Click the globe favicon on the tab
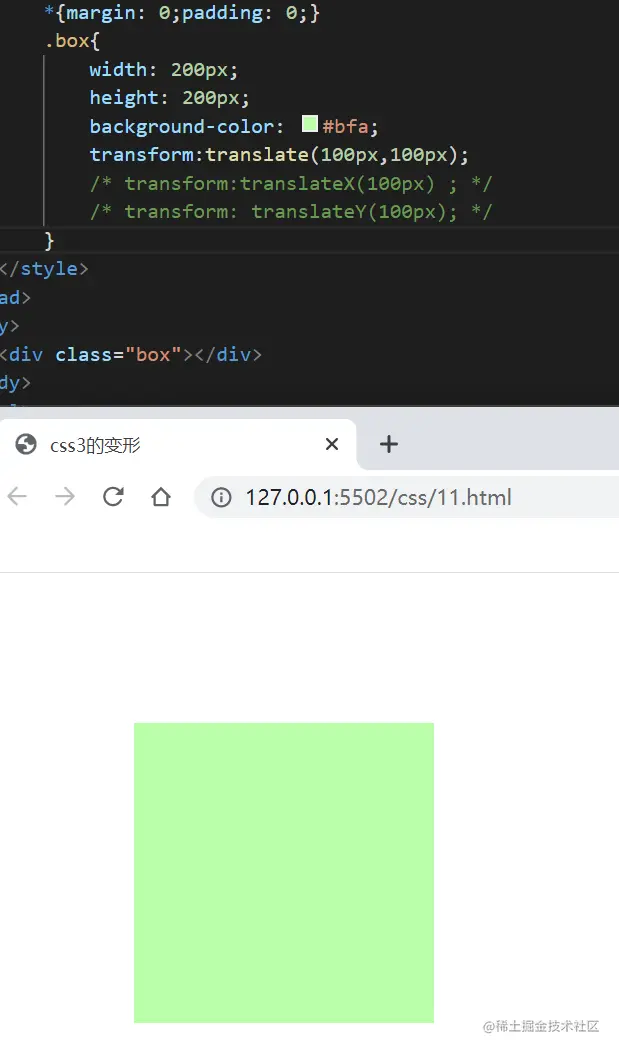Viewport: 619px width, 1053px height. coord(26,445)
